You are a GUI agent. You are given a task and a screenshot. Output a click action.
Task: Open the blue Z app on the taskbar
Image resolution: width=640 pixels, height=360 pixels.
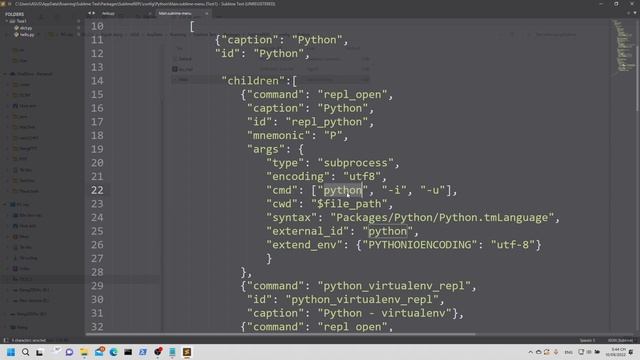point(143,352)
